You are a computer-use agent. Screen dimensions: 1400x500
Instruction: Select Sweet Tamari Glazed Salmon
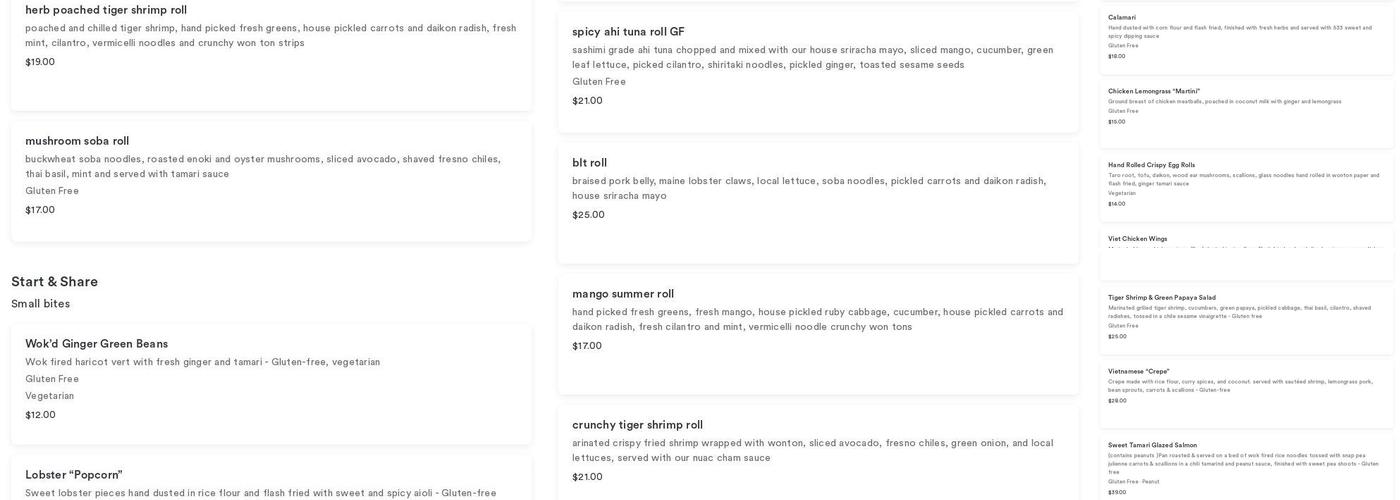1152,445
